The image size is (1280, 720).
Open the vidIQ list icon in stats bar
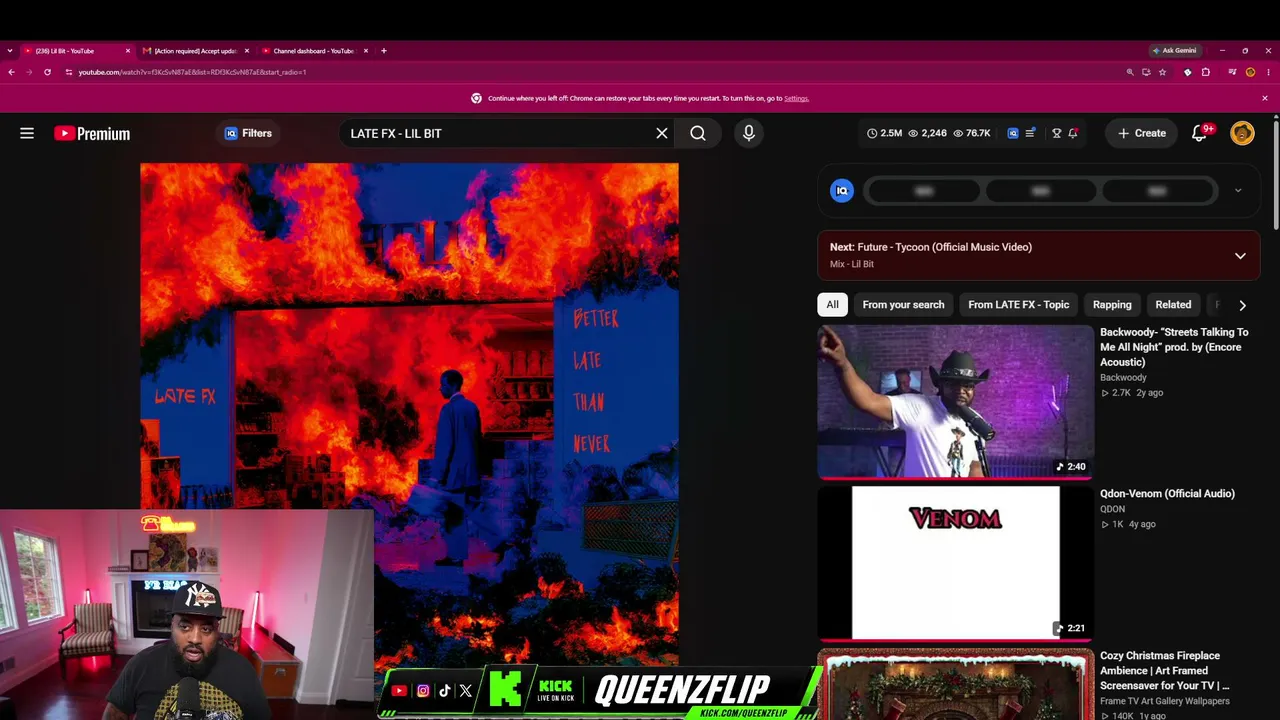point(1030,133)
